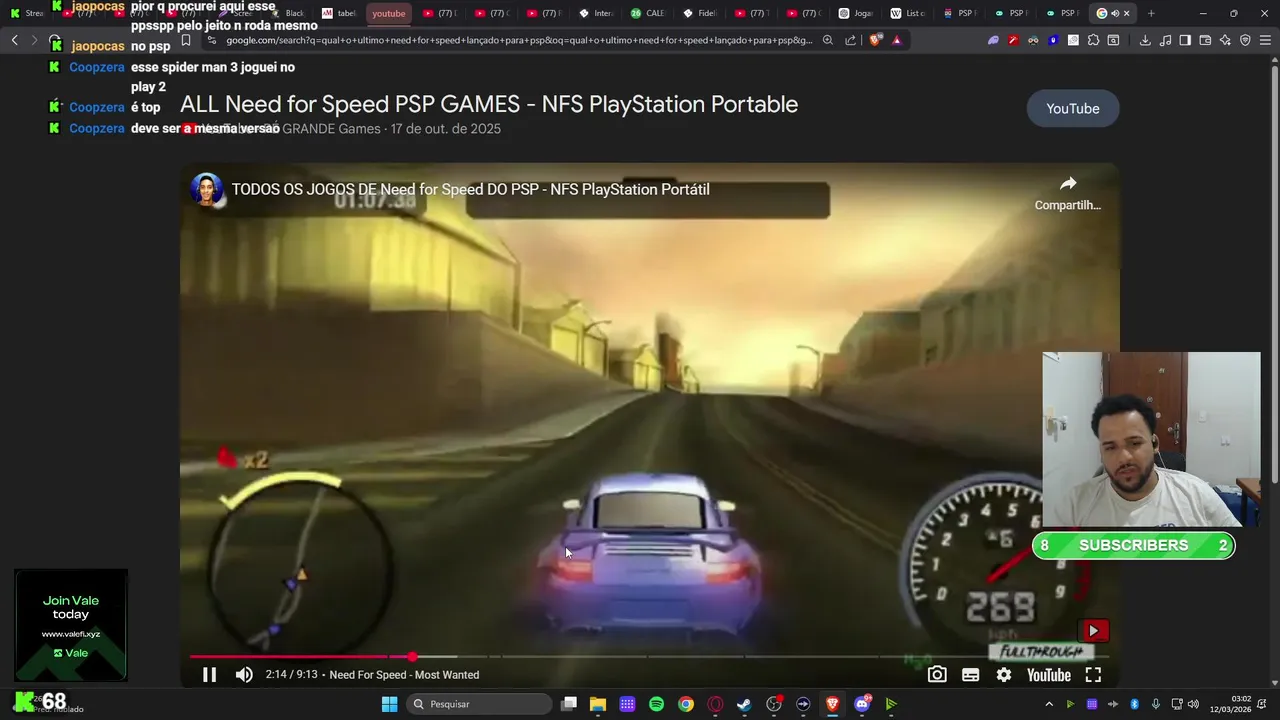The image size is (1280, 720).
Task: Open the channel avatar in the video header
Action: (207, 189)
